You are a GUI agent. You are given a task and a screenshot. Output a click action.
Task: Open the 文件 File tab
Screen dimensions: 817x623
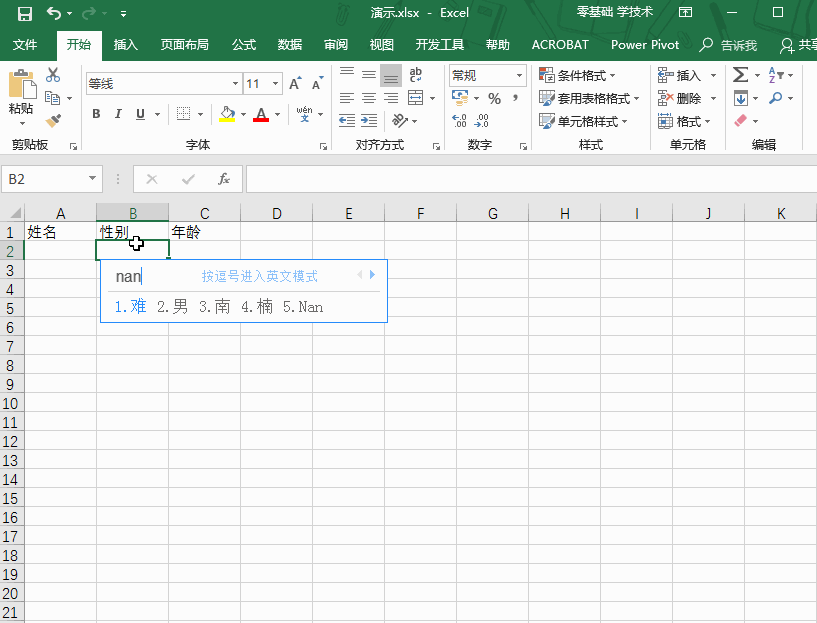point(24,45)
